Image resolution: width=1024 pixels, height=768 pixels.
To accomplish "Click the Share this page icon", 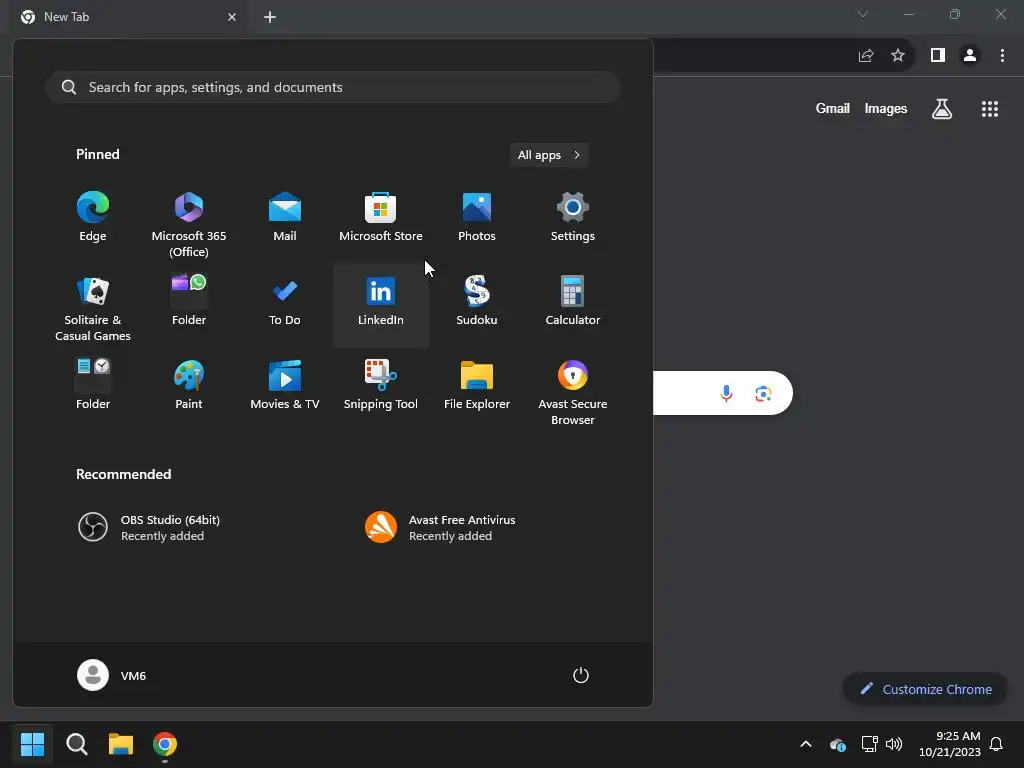I will click(866, 56).
